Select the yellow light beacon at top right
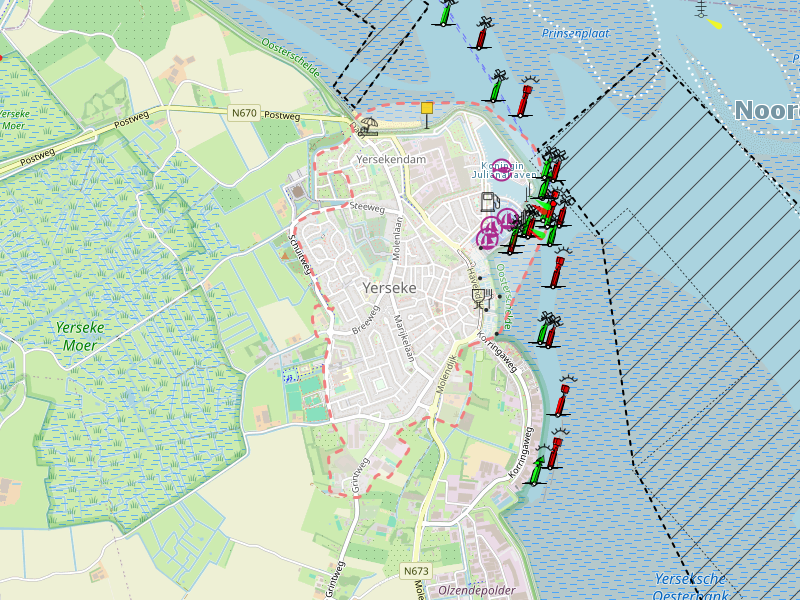The height and width of the screenshot is (600, 800). point(714,22)
